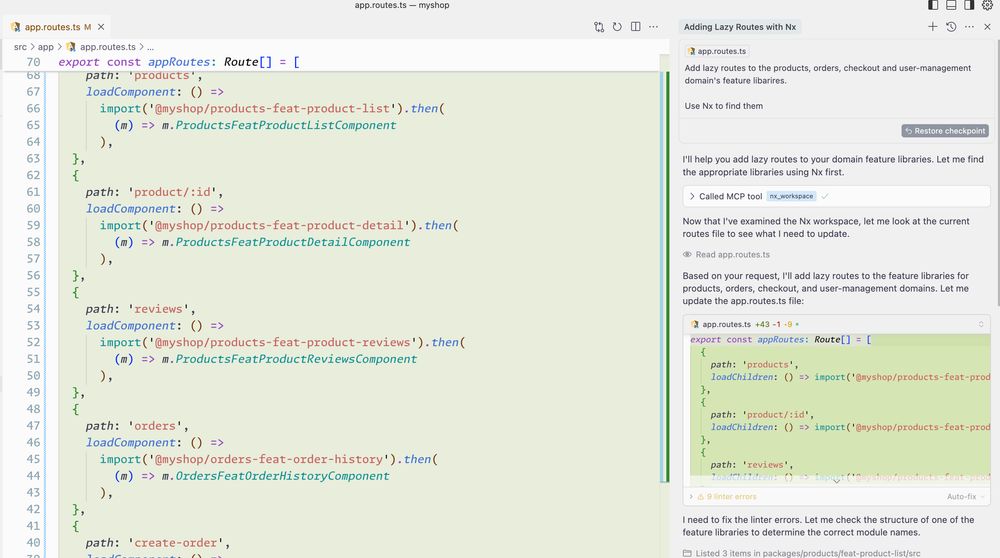Toggle the bottom panel layout icon
Viewport: 1000px width, 558px height.
951,5
